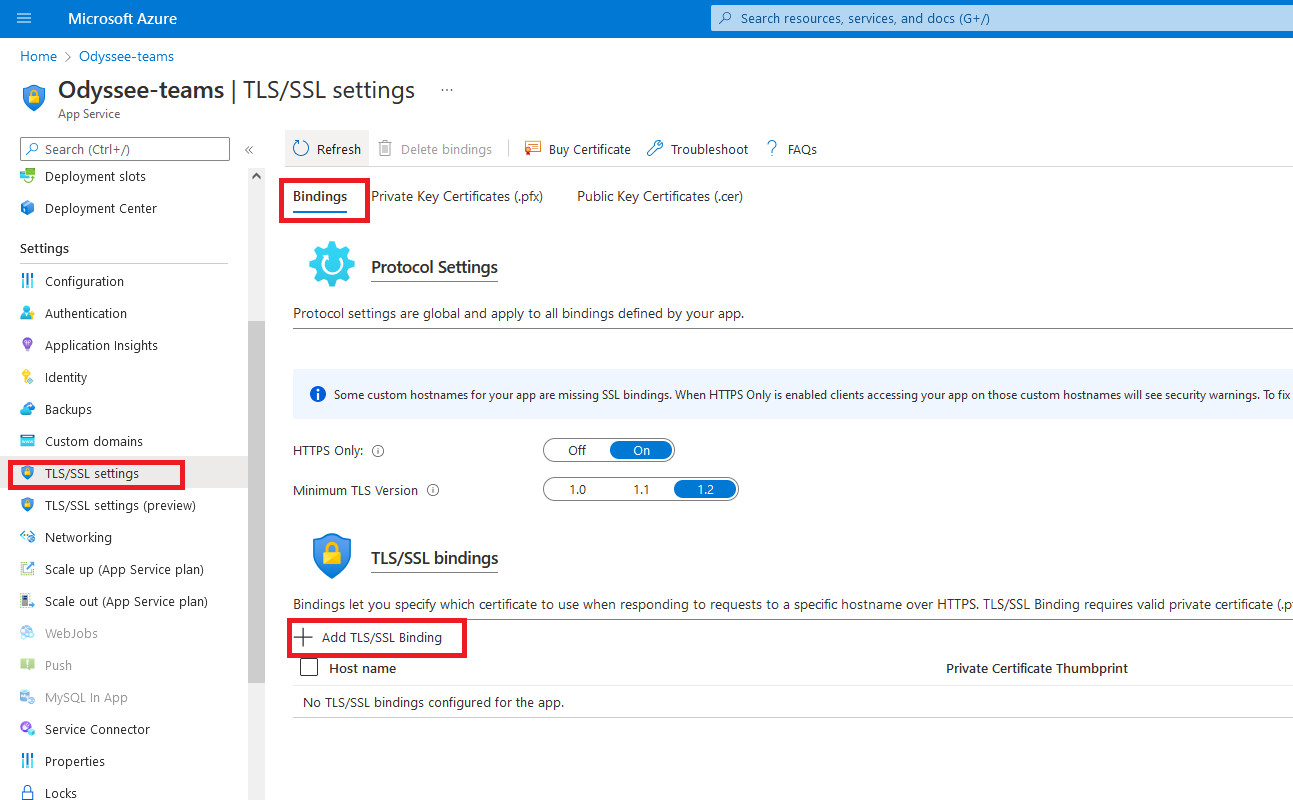The image size is (1293, 800).
Task: Click the Deployment Center cube icon
Action: tap(28, 209)
